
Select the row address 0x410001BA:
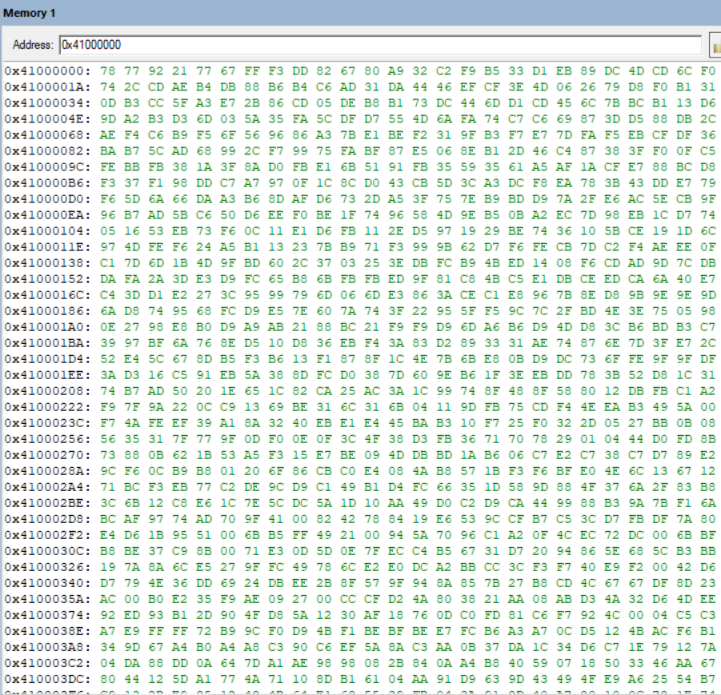point(48,343)
